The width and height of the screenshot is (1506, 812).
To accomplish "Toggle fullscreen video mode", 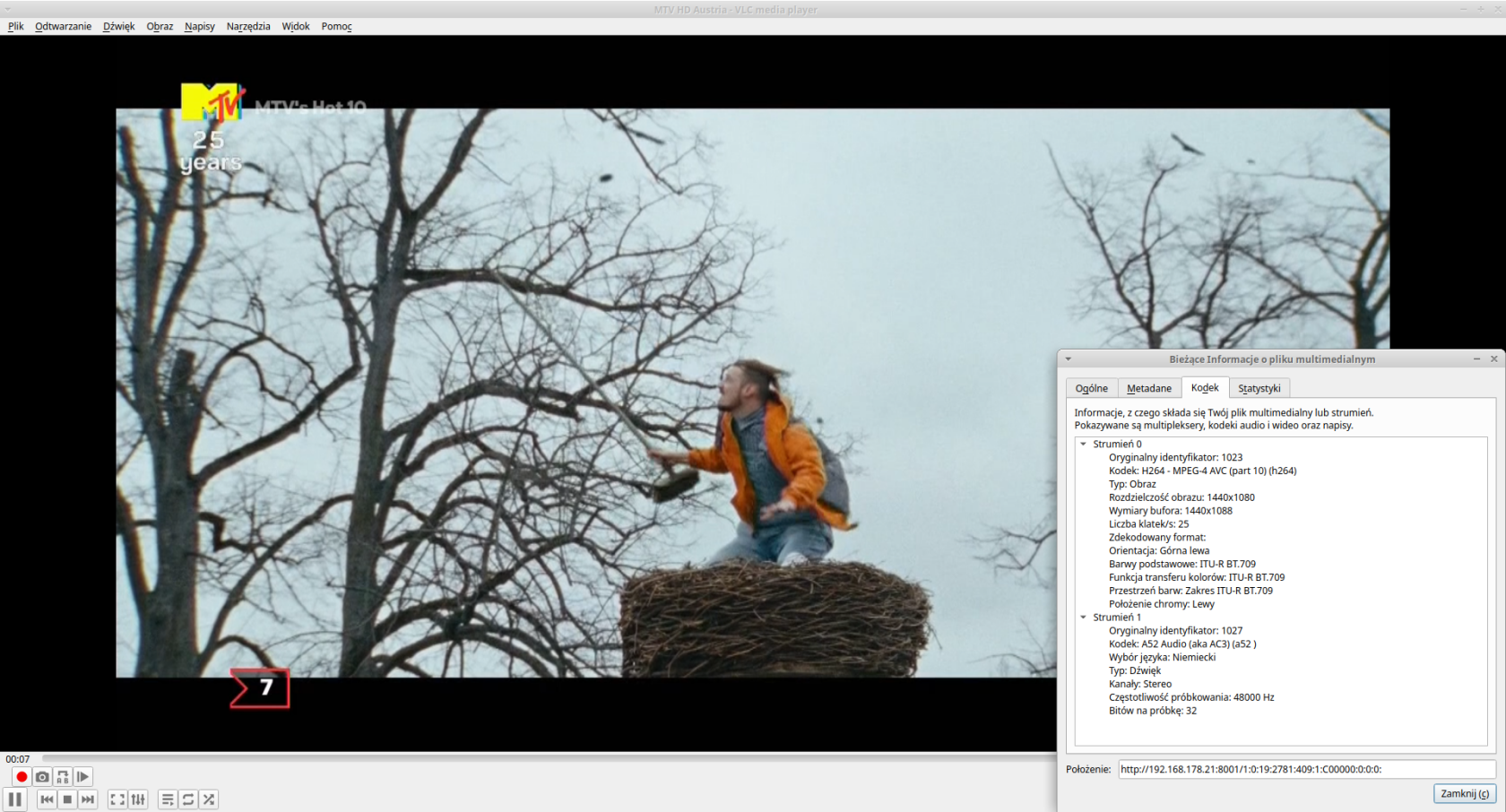I will (x=117, y=799).
